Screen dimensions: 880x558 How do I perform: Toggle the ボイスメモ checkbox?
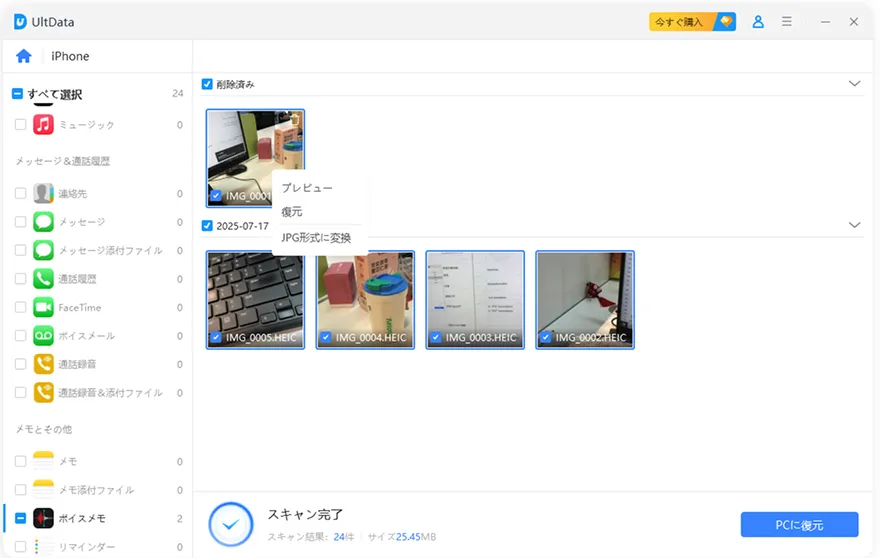20,518
